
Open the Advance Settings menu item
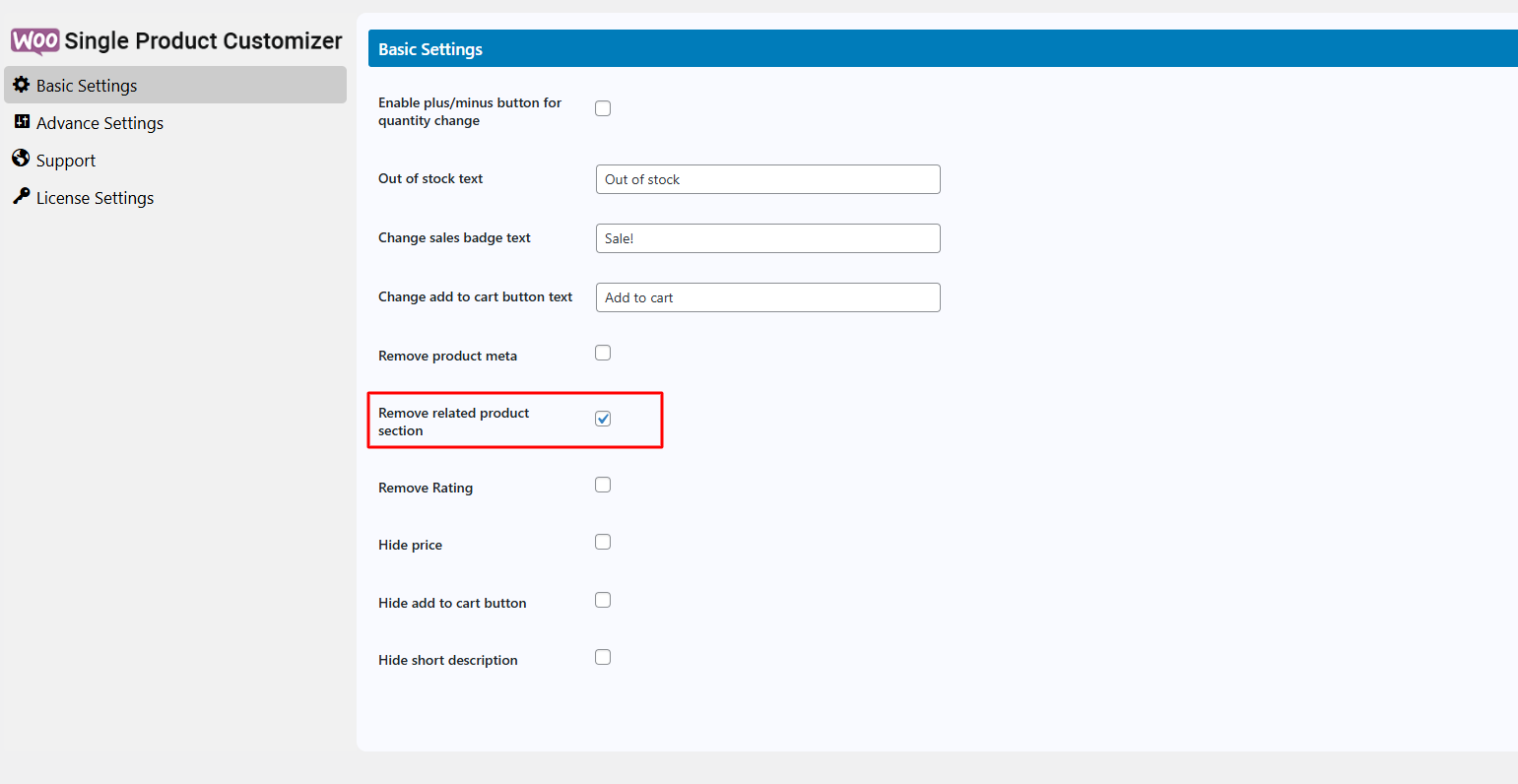[x=99, y=123]
